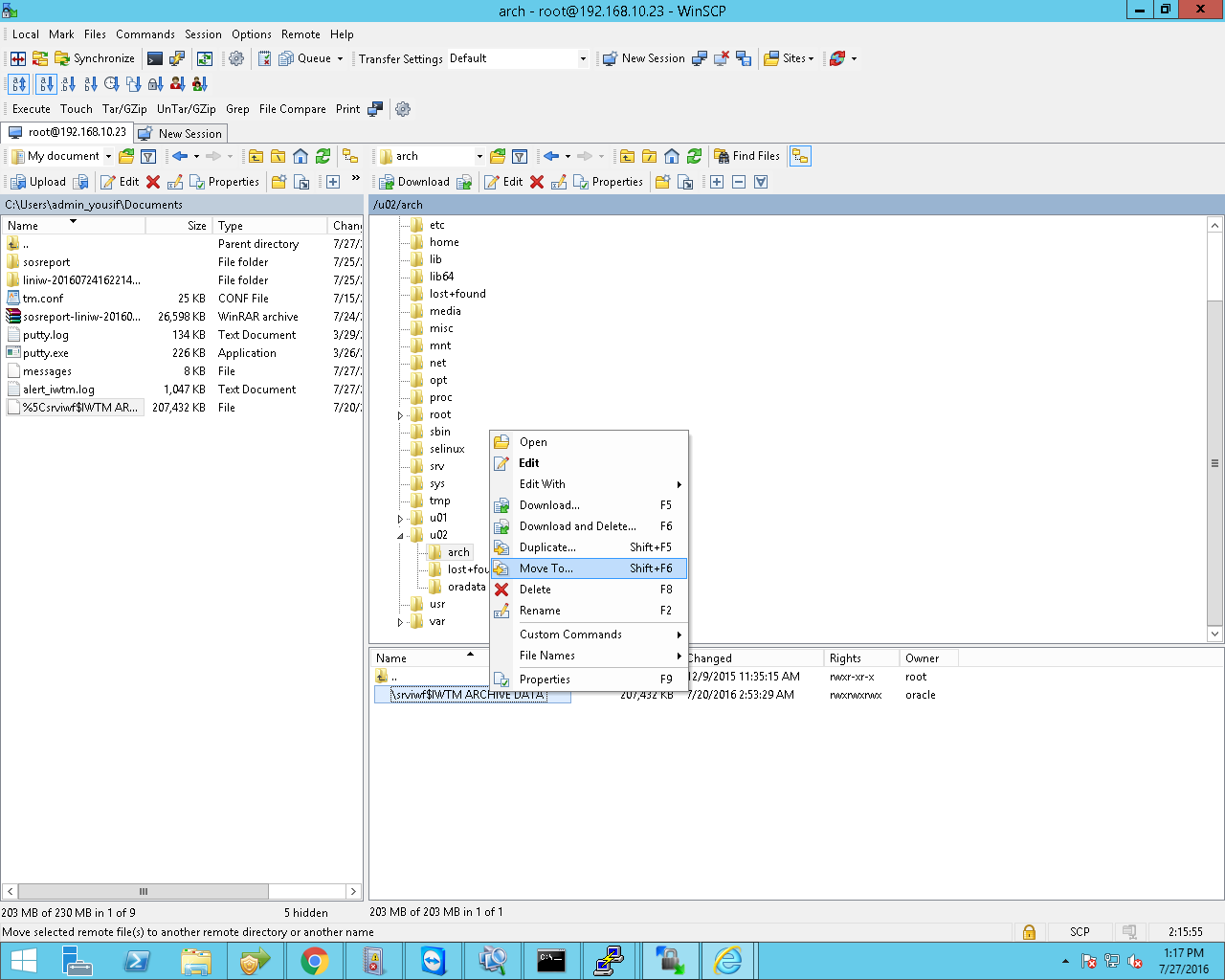Click the red delete icon in remote toolbar

click(537, 182)
